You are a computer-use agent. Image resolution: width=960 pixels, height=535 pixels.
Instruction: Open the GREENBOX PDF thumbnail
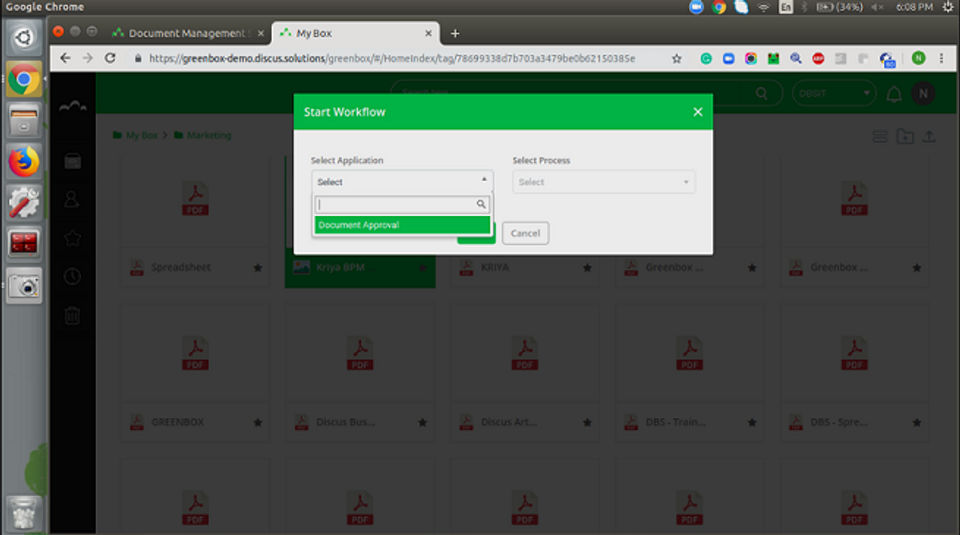pos(195,354)
